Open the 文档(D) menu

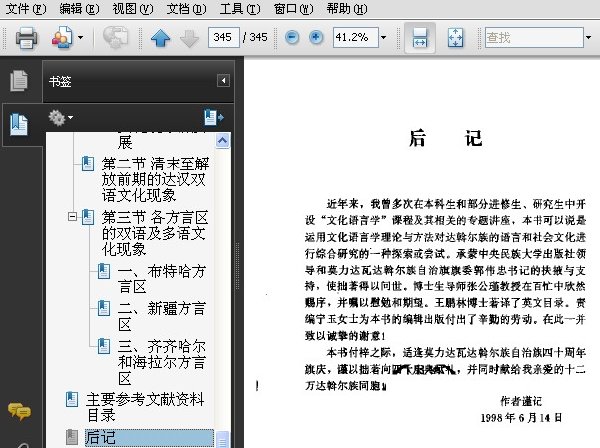point(186,8)
